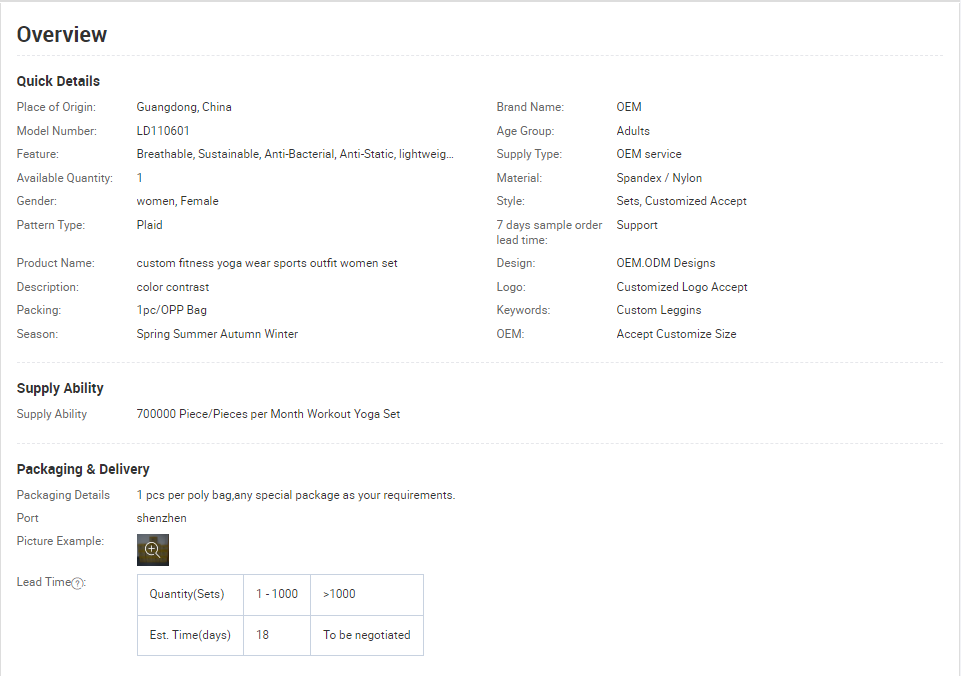
Task: Select the 'Est. Time(days)' table cell
Action: coord(190,636)
